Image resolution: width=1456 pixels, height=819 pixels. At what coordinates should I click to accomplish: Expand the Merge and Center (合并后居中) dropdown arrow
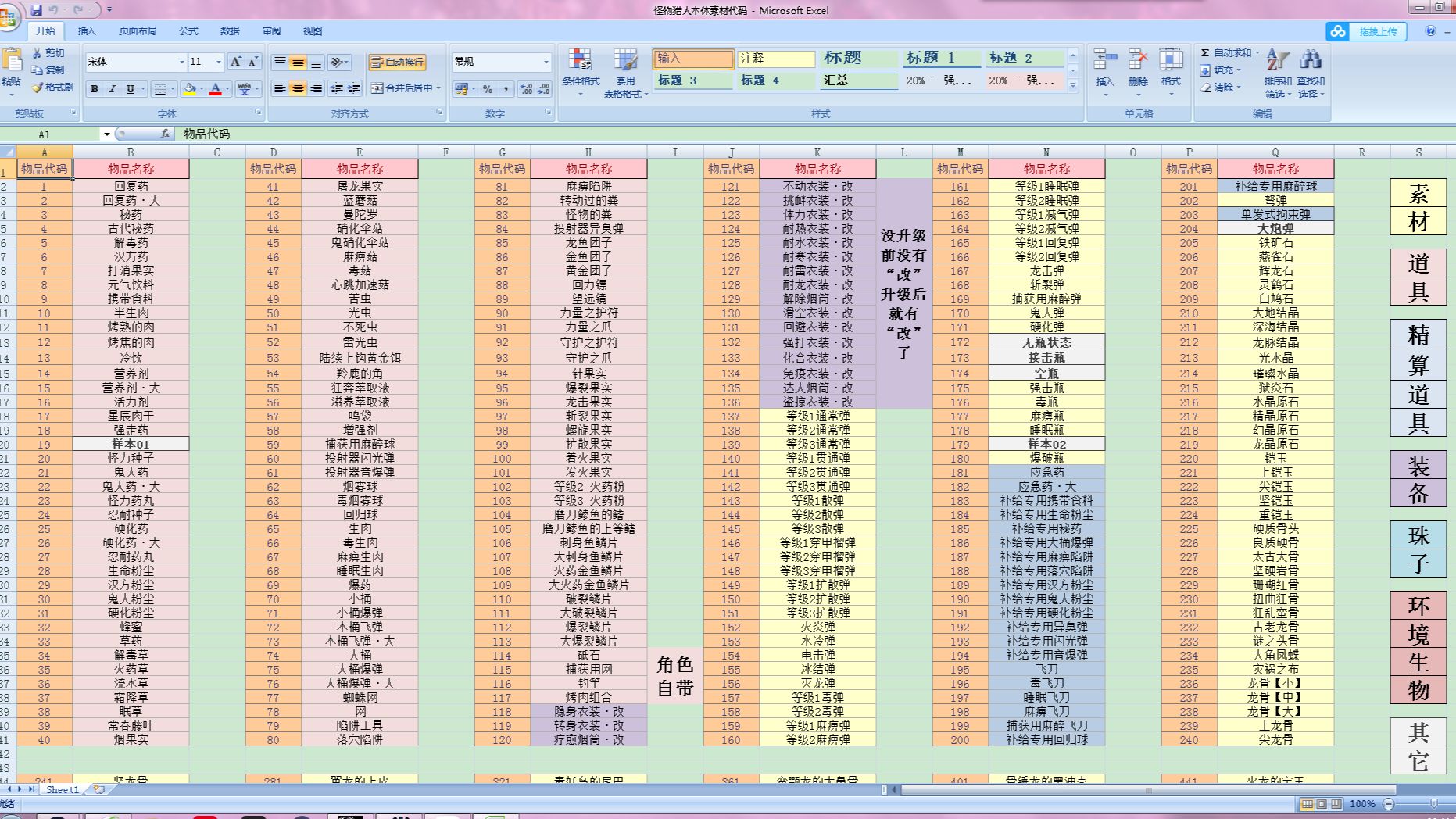click(x=438, y=88)
